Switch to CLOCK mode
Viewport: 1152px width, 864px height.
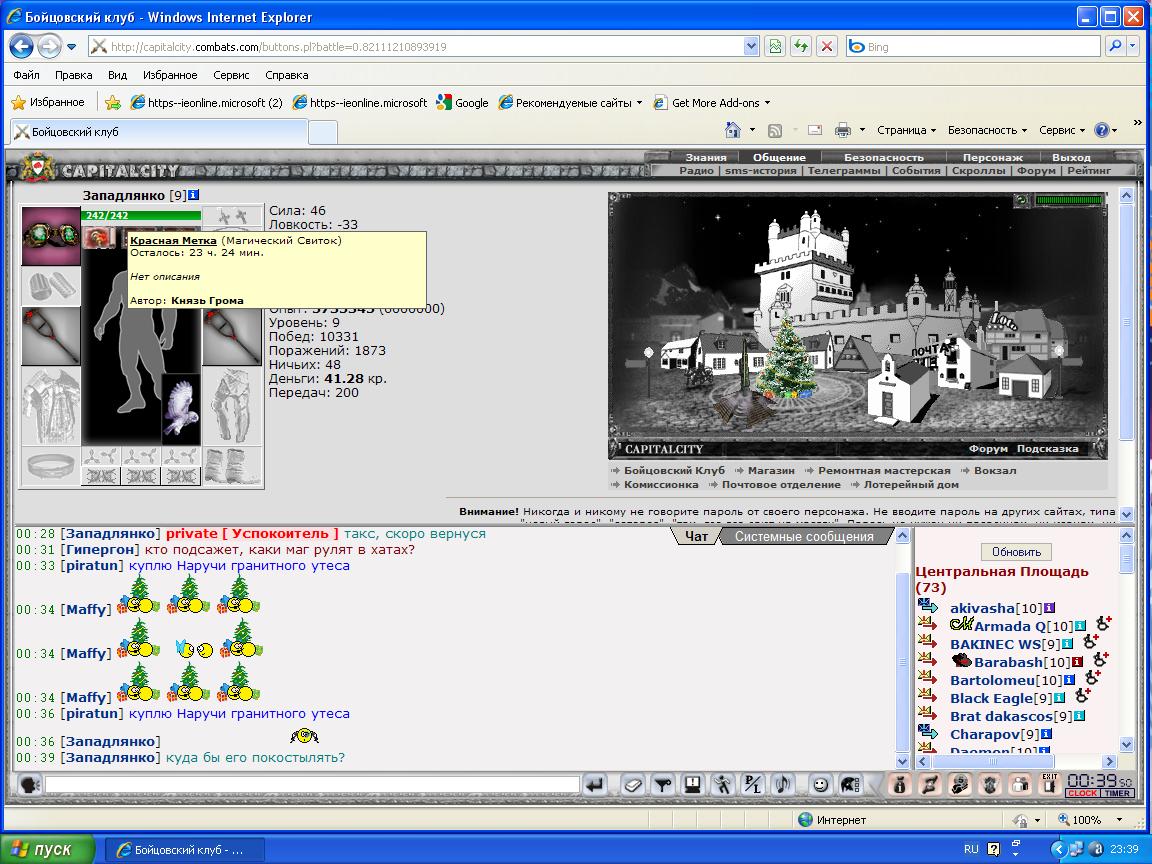[1082, 793]
